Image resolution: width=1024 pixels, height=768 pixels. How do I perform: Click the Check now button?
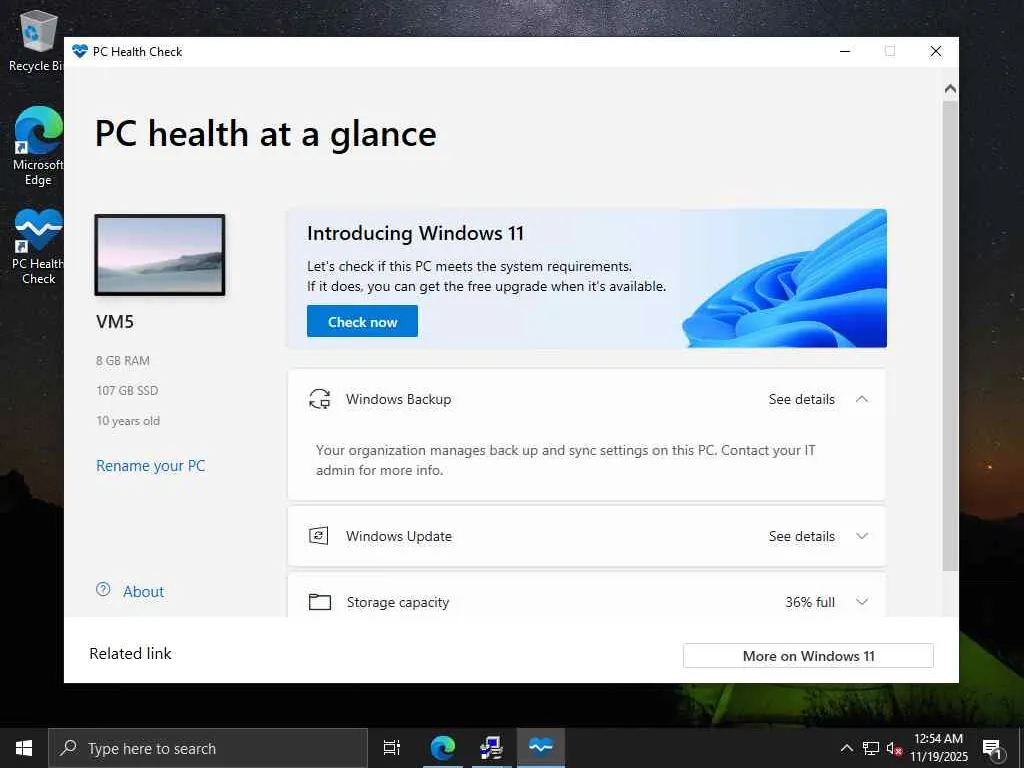[x=362, y=321]
